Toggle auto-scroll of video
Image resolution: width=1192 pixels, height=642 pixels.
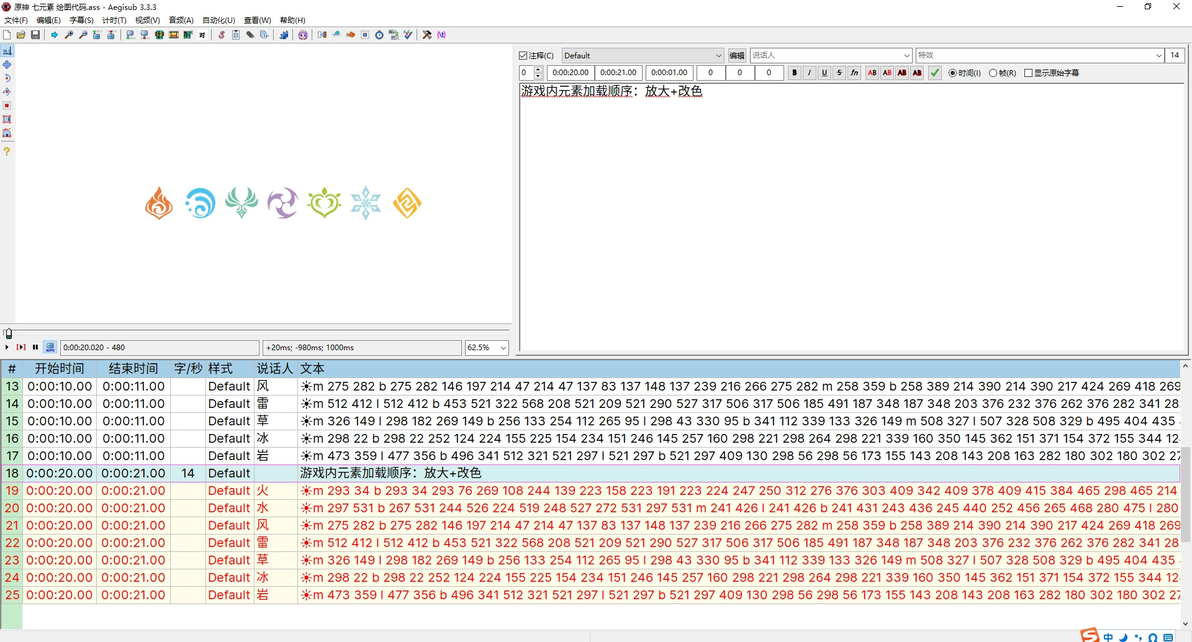(50, 347)
